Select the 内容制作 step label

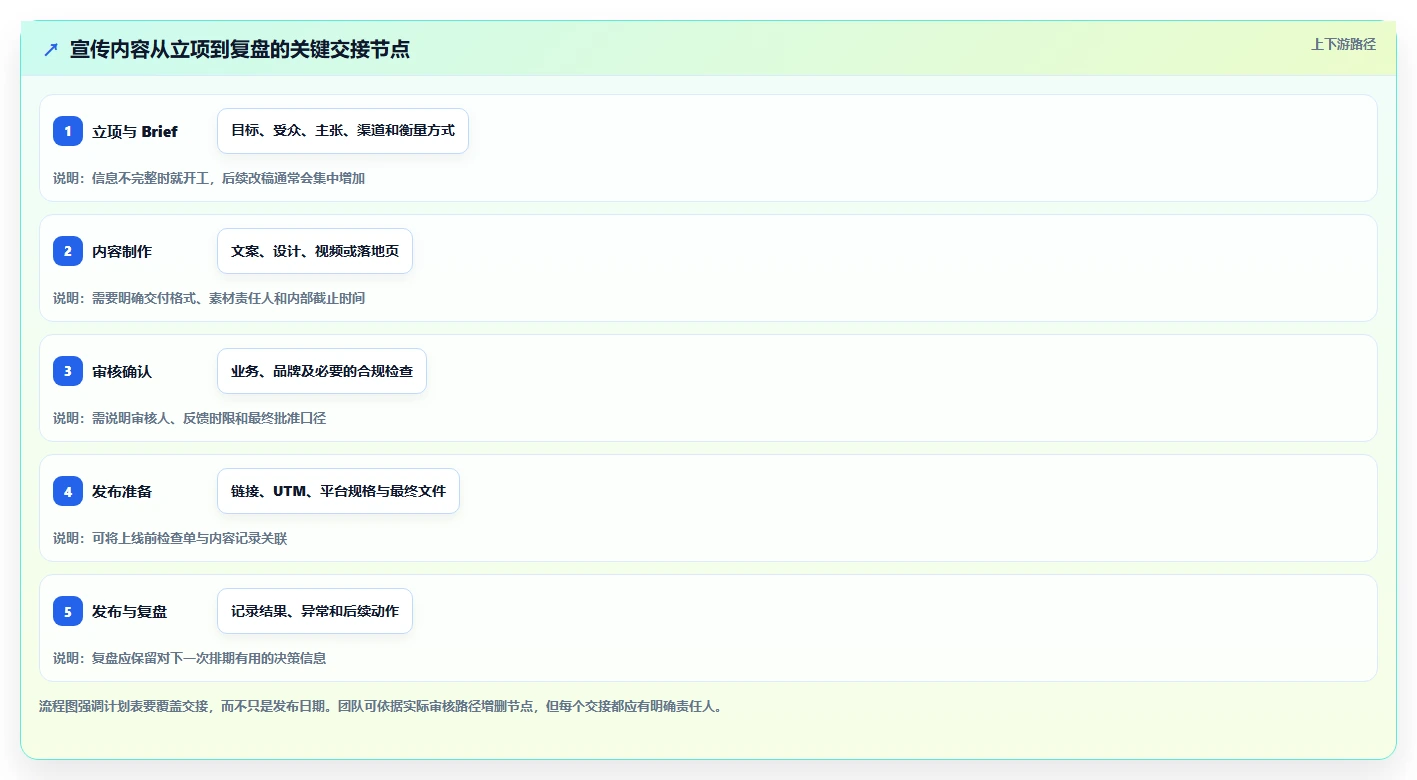tap(122, 252)
